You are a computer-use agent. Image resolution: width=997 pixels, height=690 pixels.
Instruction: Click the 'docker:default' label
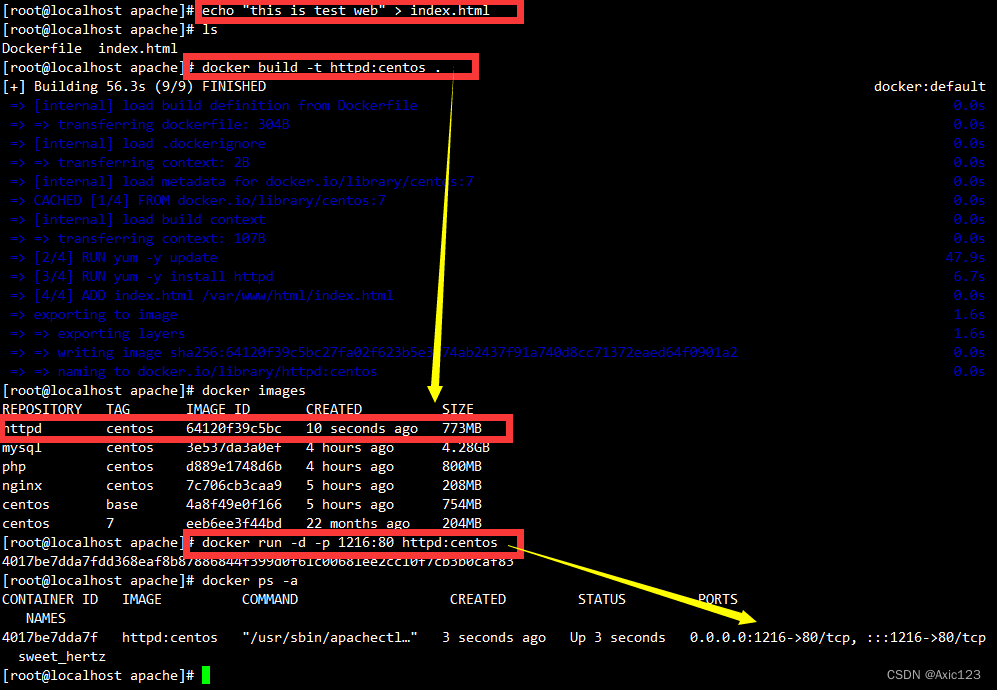click(x=929, y=86)
